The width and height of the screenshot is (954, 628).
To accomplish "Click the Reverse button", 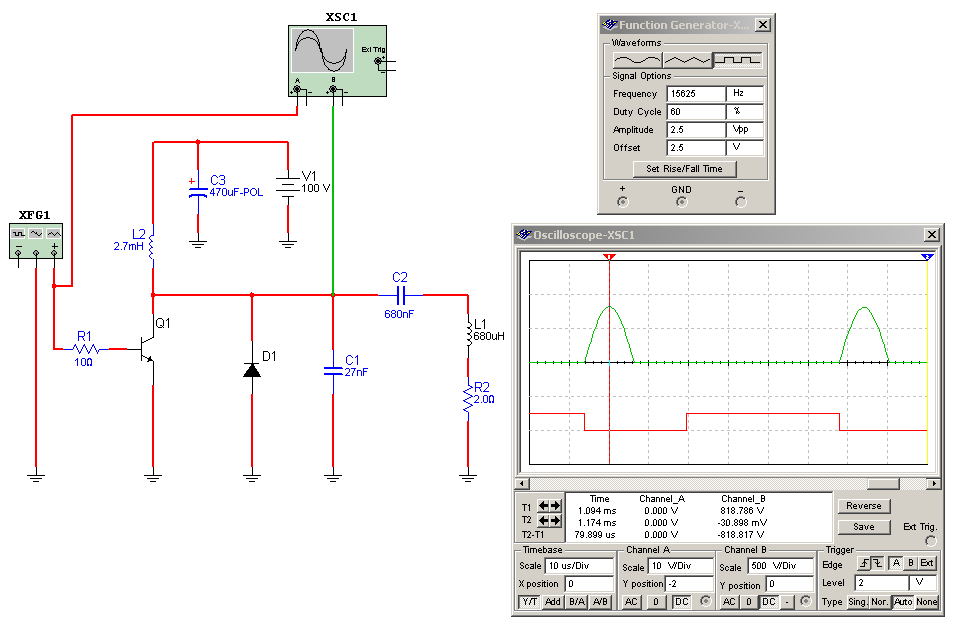I will [x=863, y=506].
